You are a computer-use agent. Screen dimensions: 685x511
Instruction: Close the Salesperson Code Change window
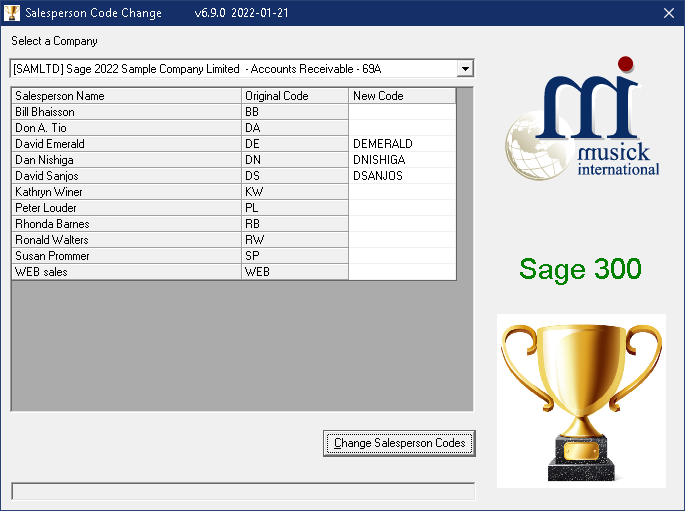click(668, 13)
